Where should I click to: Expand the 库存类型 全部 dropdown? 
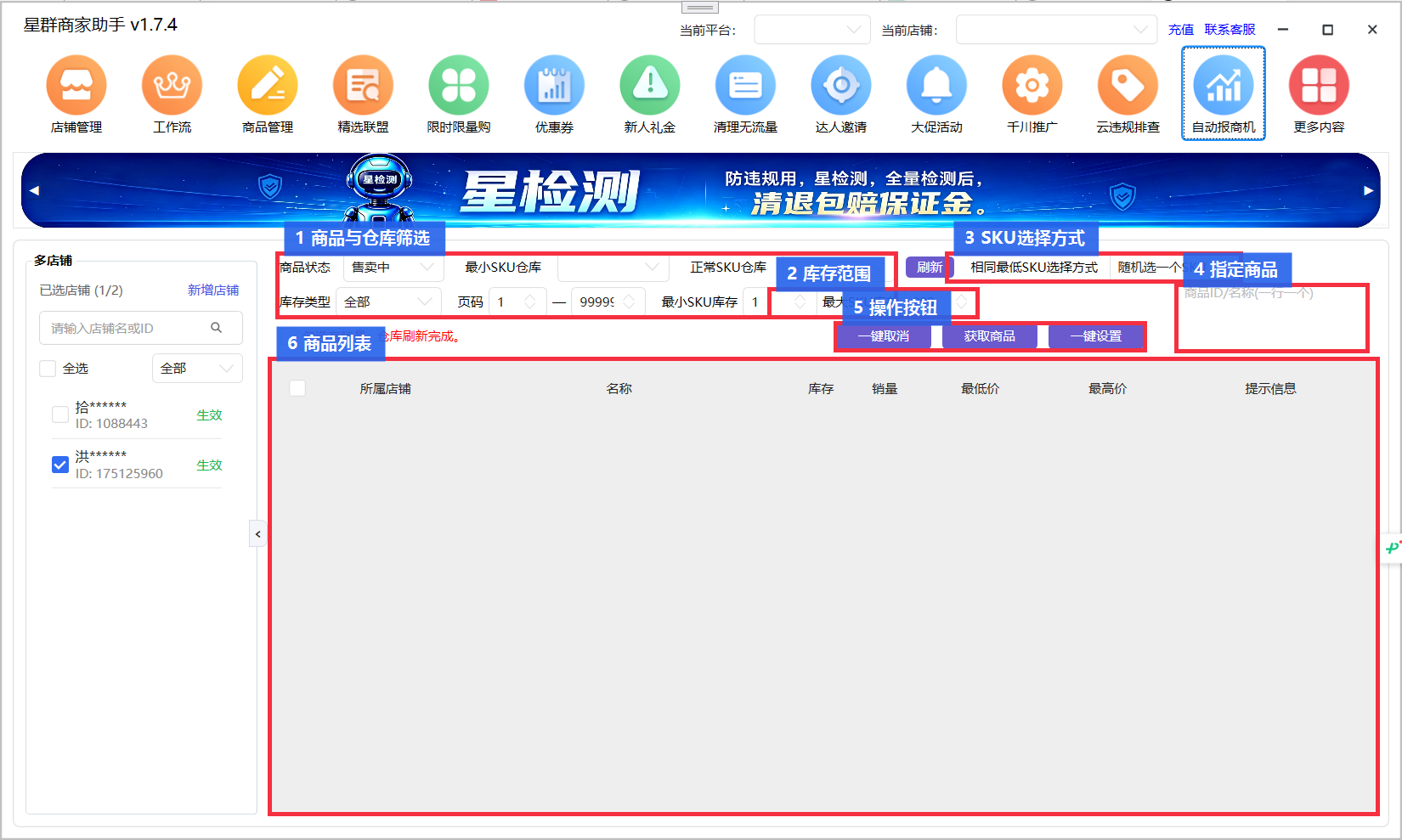388,302
